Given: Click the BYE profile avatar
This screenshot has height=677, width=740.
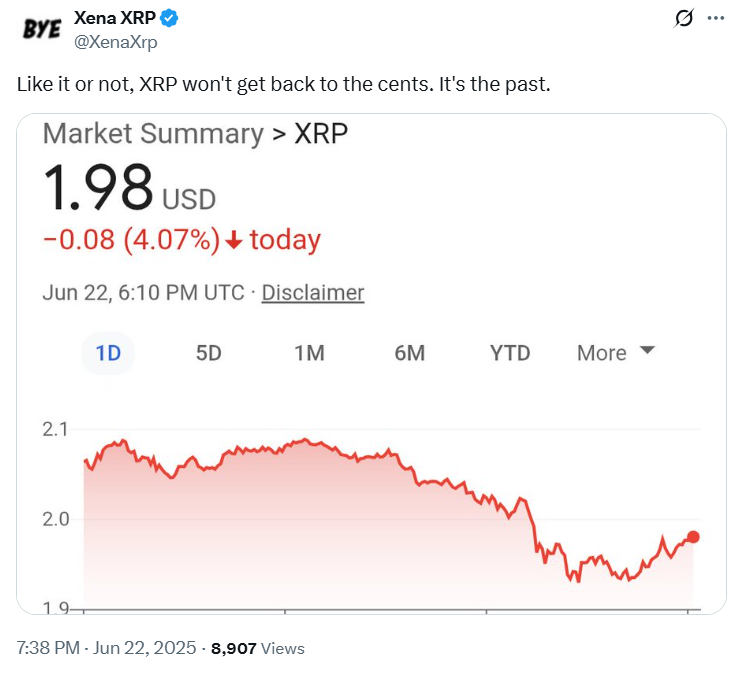Looking at the screenshot, I should pyautogui.click(x=43, y=29).
